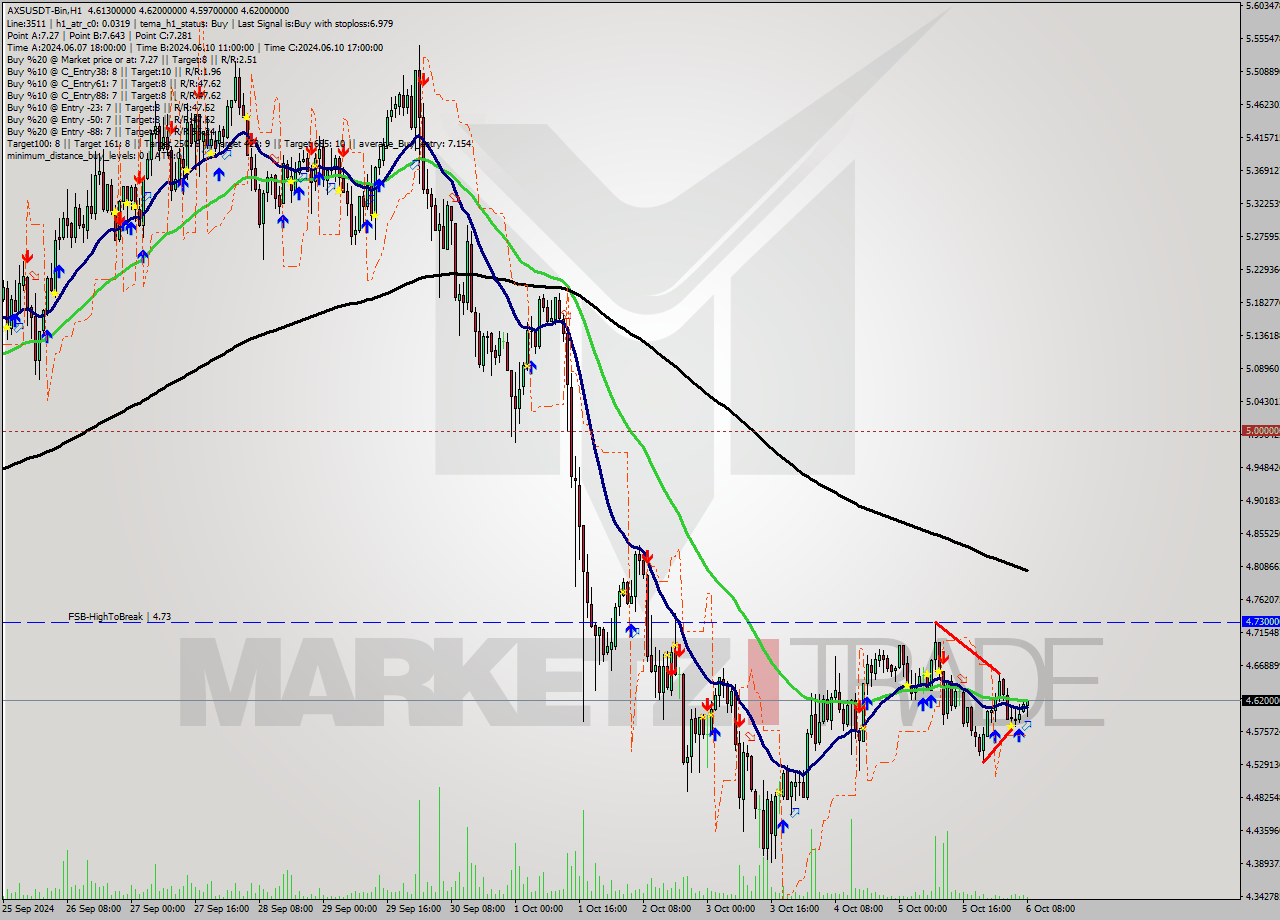Click the 3 Oct 00:00 time label
The image size is (1280, 920).
[x=731, y=909]
